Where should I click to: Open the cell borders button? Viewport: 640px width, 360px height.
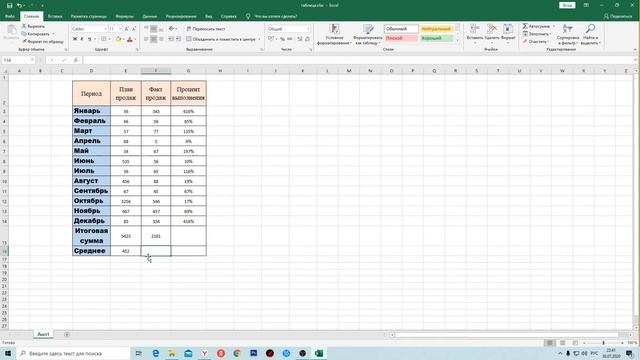(104, 39)
